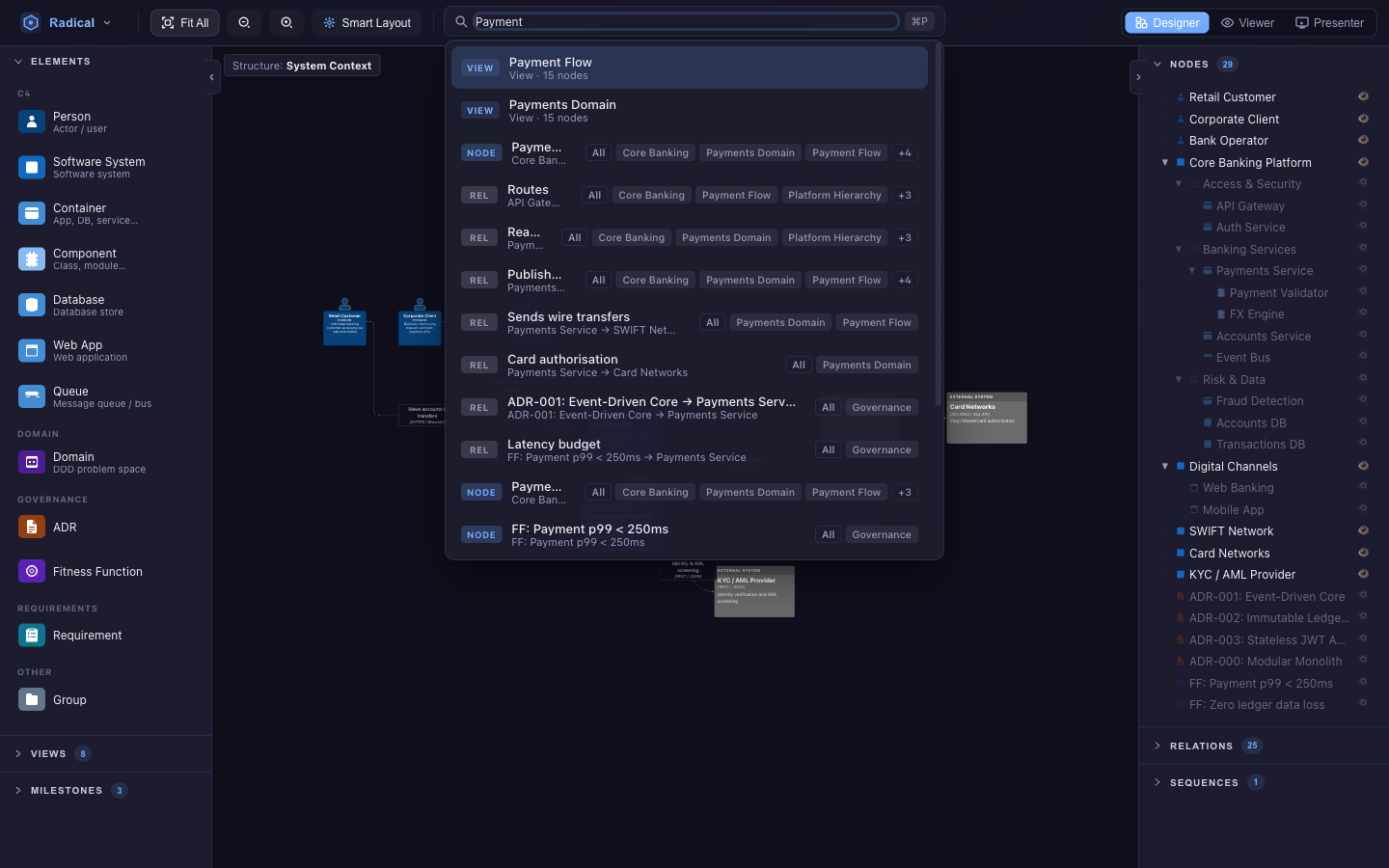
Task: Click the Payment search input field
Action: 686,21
